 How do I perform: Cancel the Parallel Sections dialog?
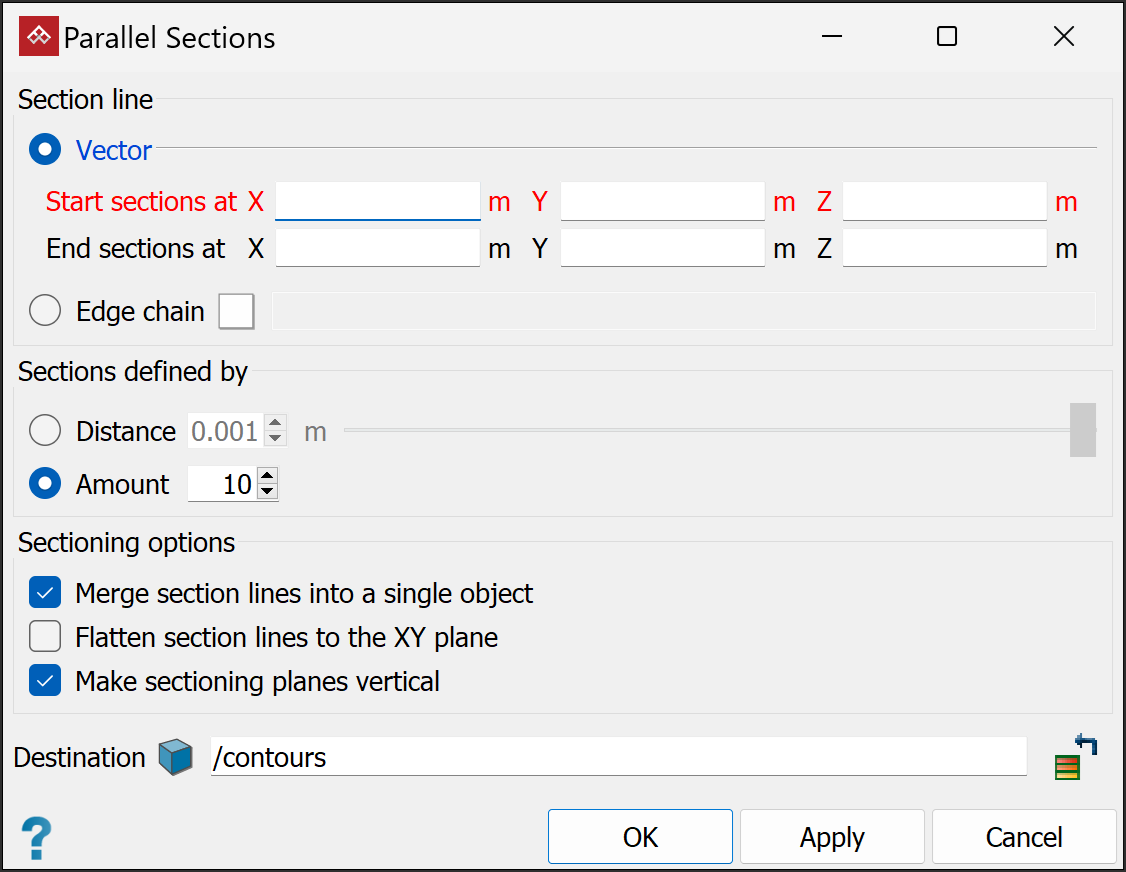(1024, 837)
